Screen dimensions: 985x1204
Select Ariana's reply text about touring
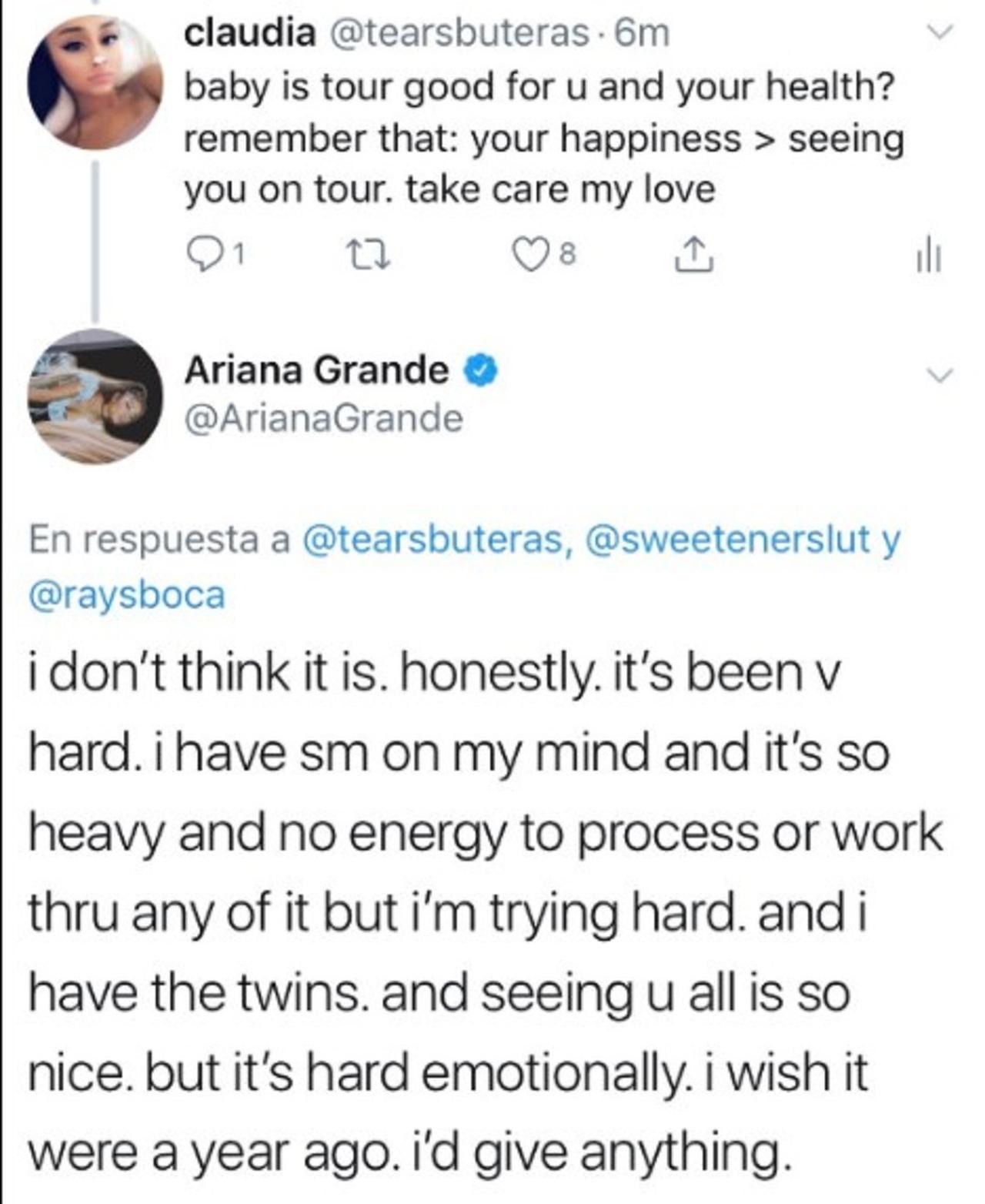[485, 912]
